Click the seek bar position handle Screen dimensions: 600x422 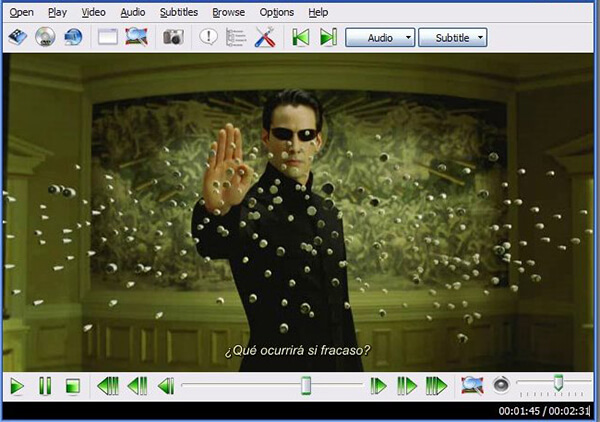pos(306,385)
